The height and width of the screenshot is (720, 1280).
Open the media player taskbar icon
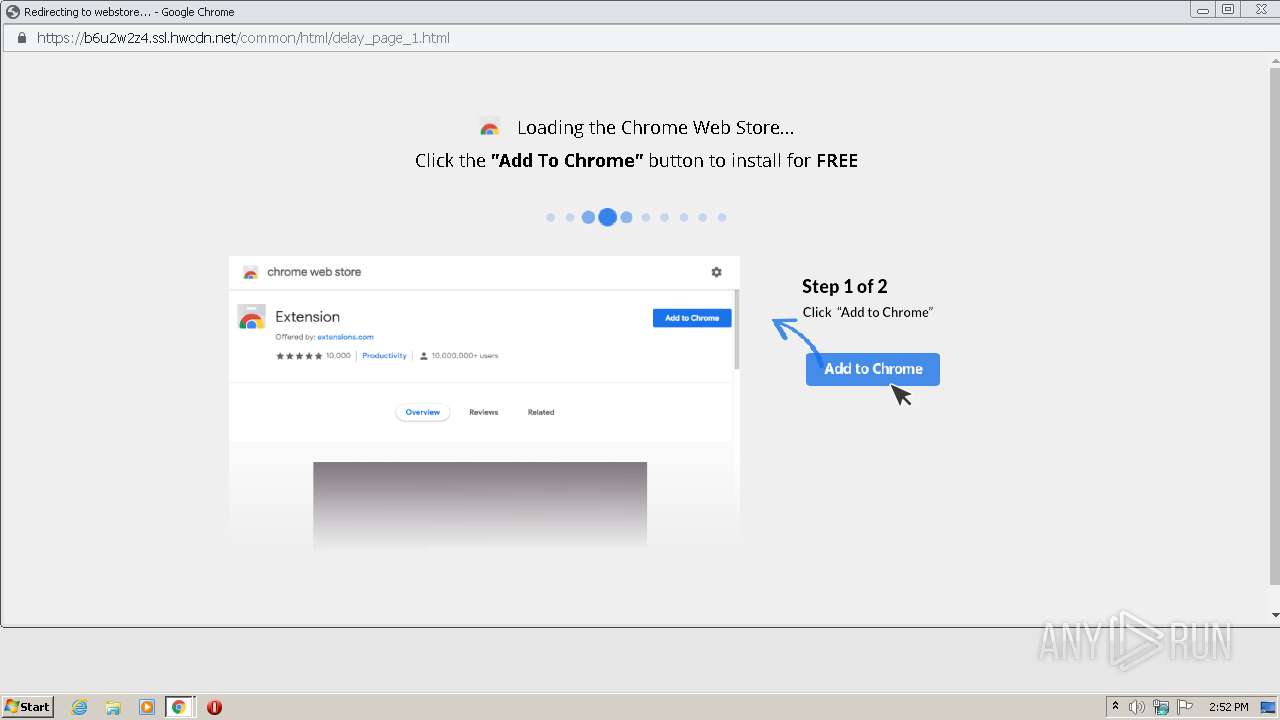tap(146, 707)
